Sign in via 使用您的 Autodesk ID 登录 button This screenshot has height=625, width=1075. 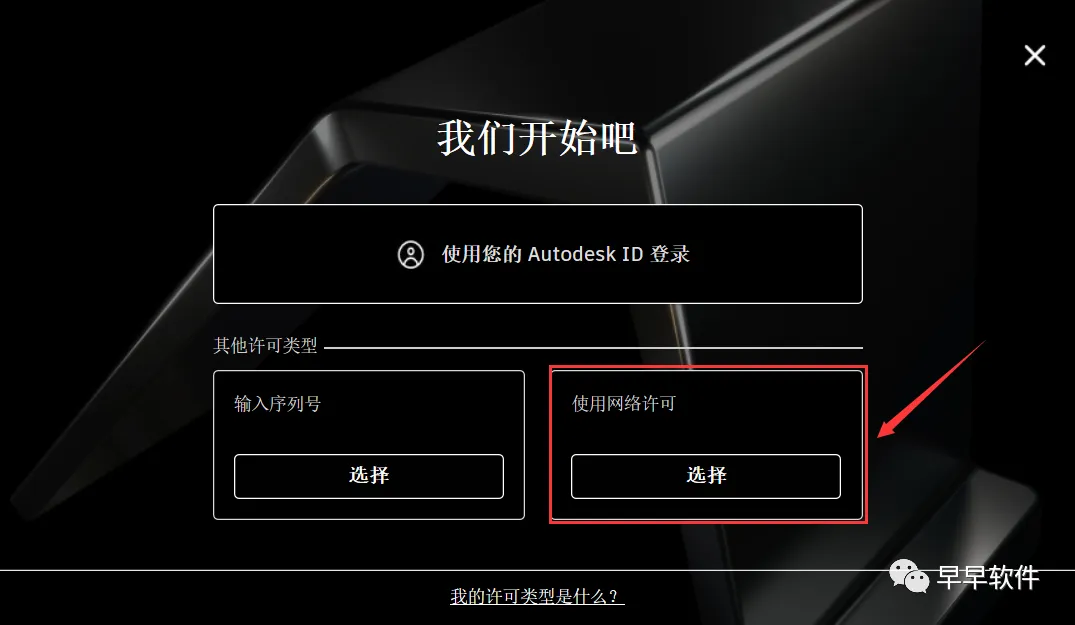coord(538,254)
